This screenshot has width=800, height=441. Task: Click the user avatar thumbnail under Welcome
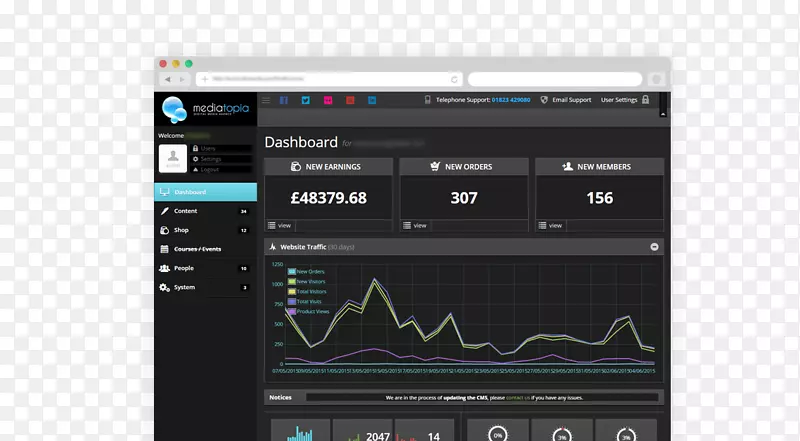173,158
